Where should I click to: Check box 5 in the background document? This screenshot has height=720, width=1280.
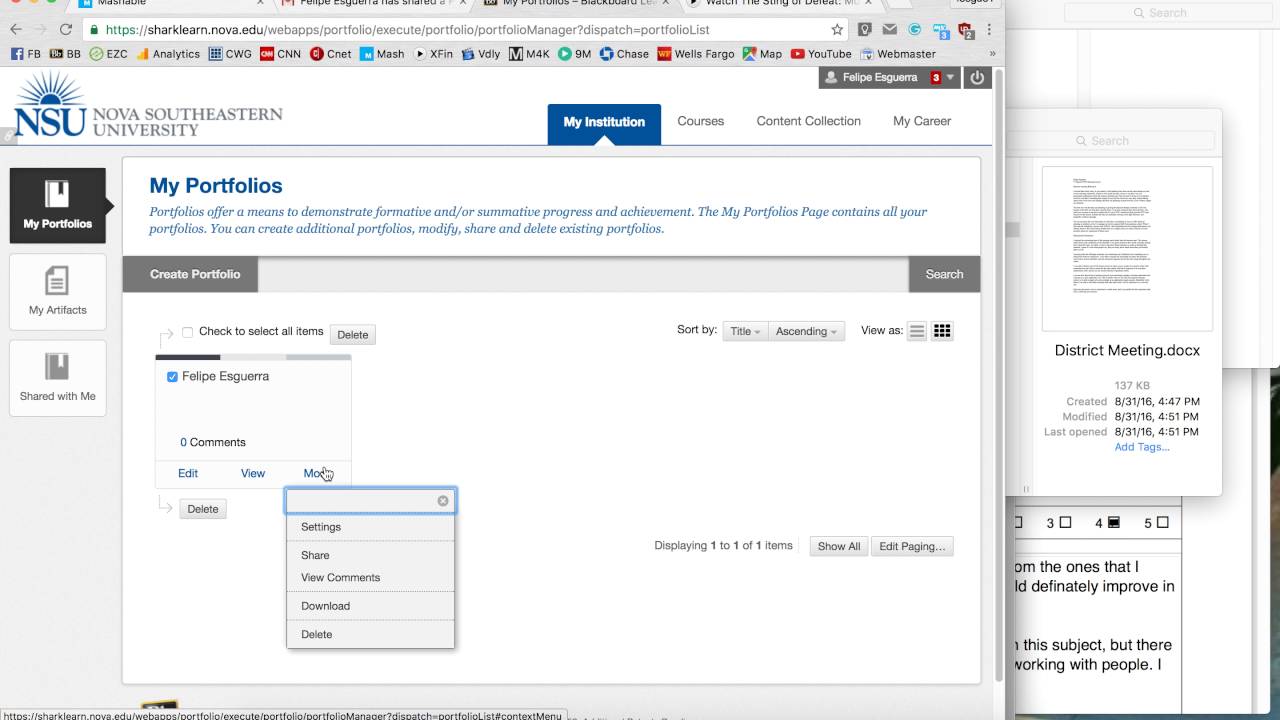tap(1162, 523)
